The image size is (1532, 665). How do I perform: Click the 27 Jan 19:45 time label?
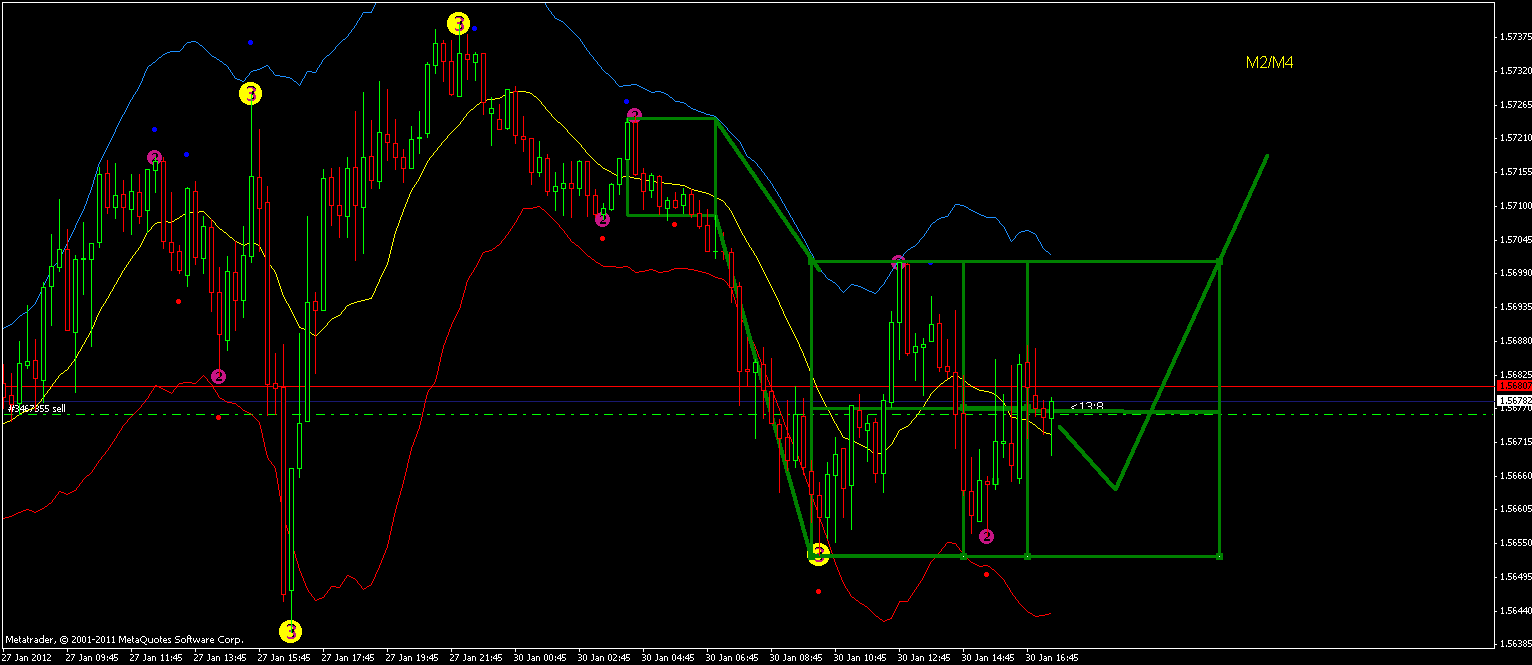coord(413,658)
